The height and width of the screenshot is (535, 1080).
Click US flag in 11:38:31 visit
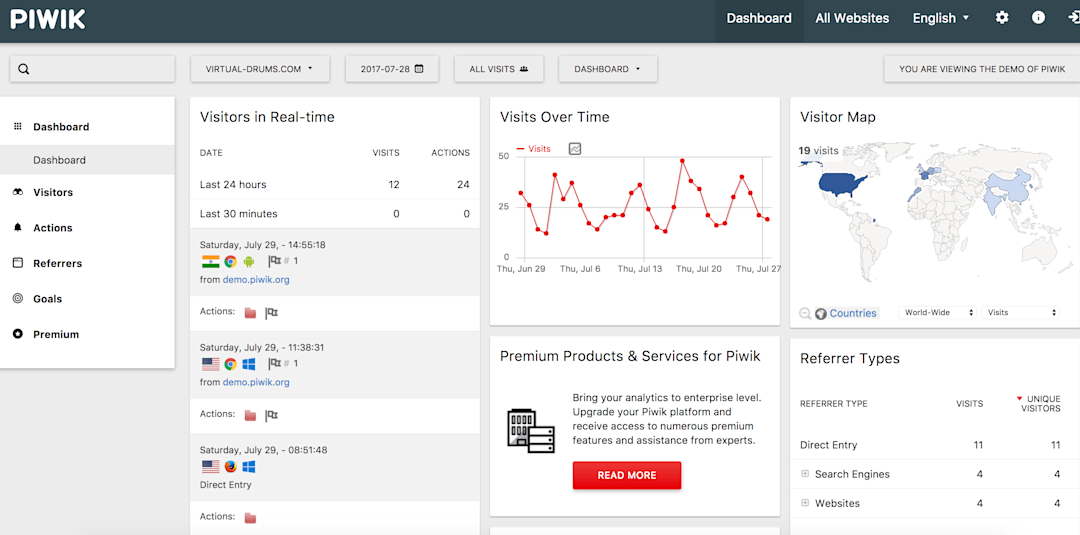coord(210,364)
